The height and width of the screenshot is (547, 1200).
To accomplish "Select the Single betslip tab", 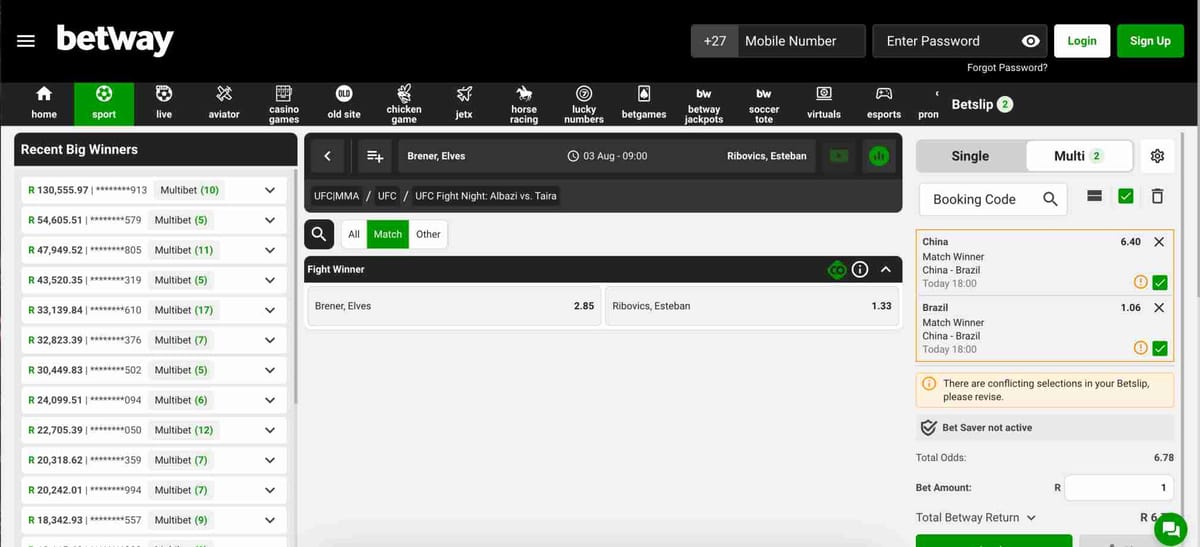I will pos(970,156).
